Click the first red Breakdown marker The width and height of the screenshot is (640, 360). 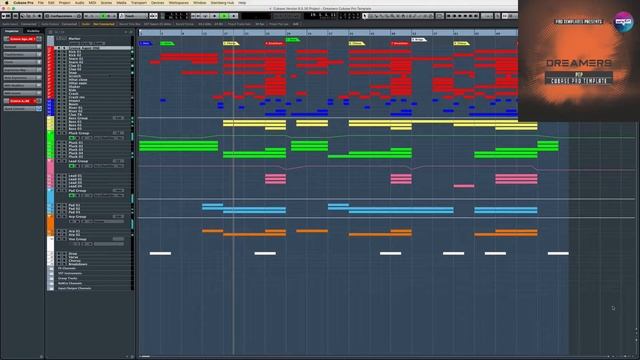tap(274, 43)
